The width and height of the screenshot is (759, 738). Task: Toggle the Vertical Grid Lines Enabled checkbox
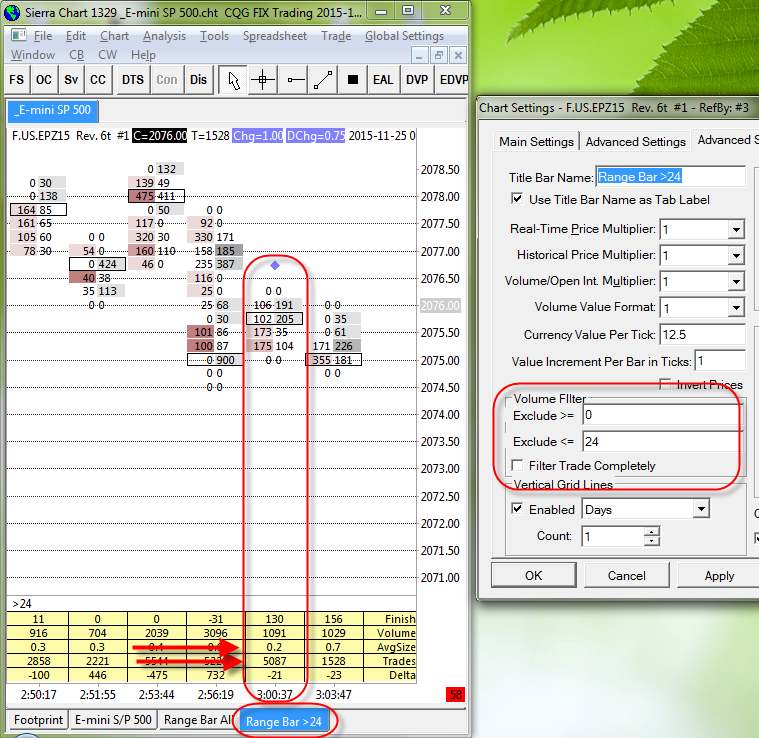pyautogui.click(x=517, y=509)
